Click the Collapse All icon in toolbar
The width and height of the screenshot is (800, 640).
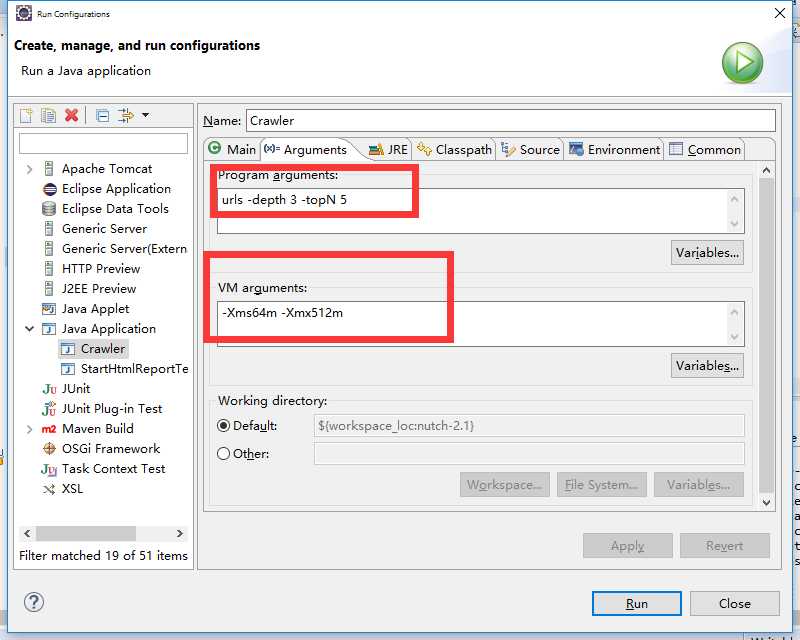(x=103, y=116)
